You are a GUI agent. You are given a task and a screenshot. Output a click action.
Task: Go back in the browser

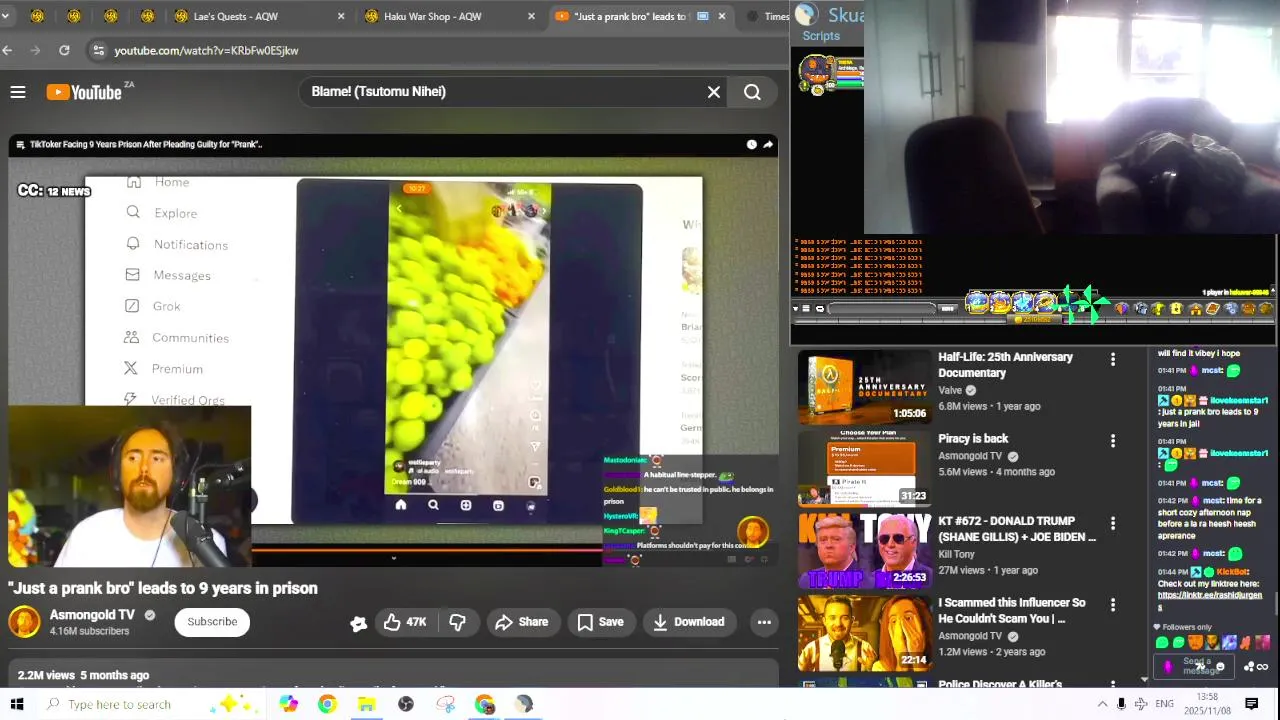pos(8,50)
